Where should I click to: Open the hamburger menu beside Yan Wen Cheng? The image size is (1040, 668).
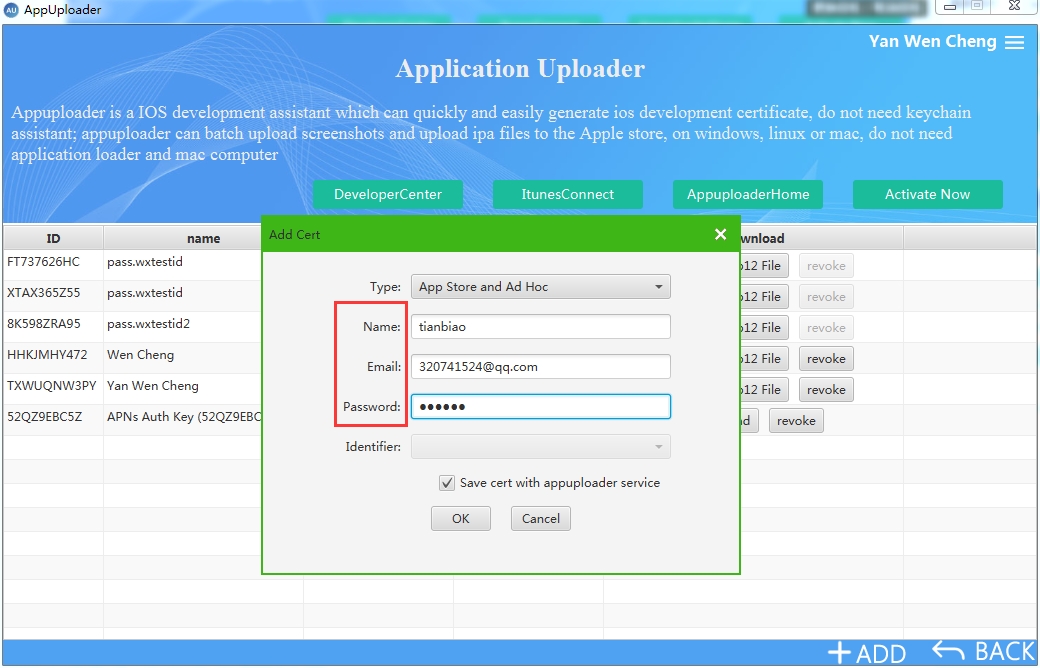1014,42
